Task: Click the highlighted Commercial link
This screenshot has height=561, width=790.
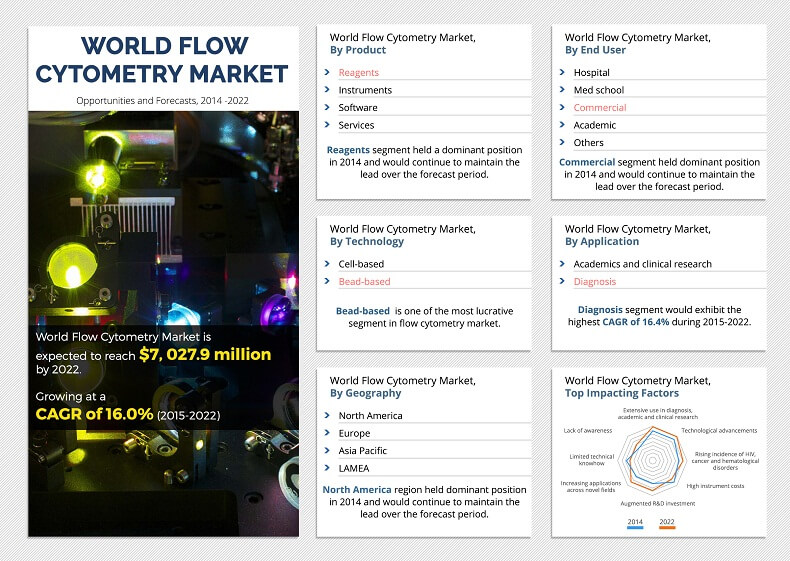Action: tap(600, 108)
